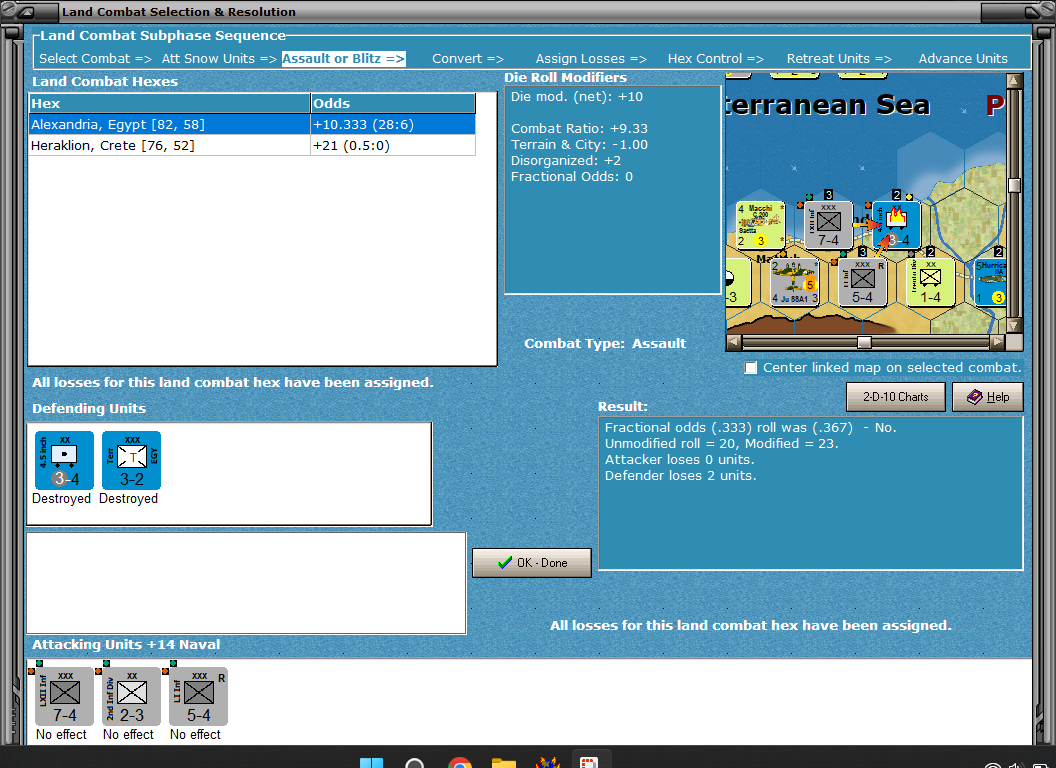
Task: Click Combat Ratio: +9.33 modifier line
Action: [x=579, y=129]
